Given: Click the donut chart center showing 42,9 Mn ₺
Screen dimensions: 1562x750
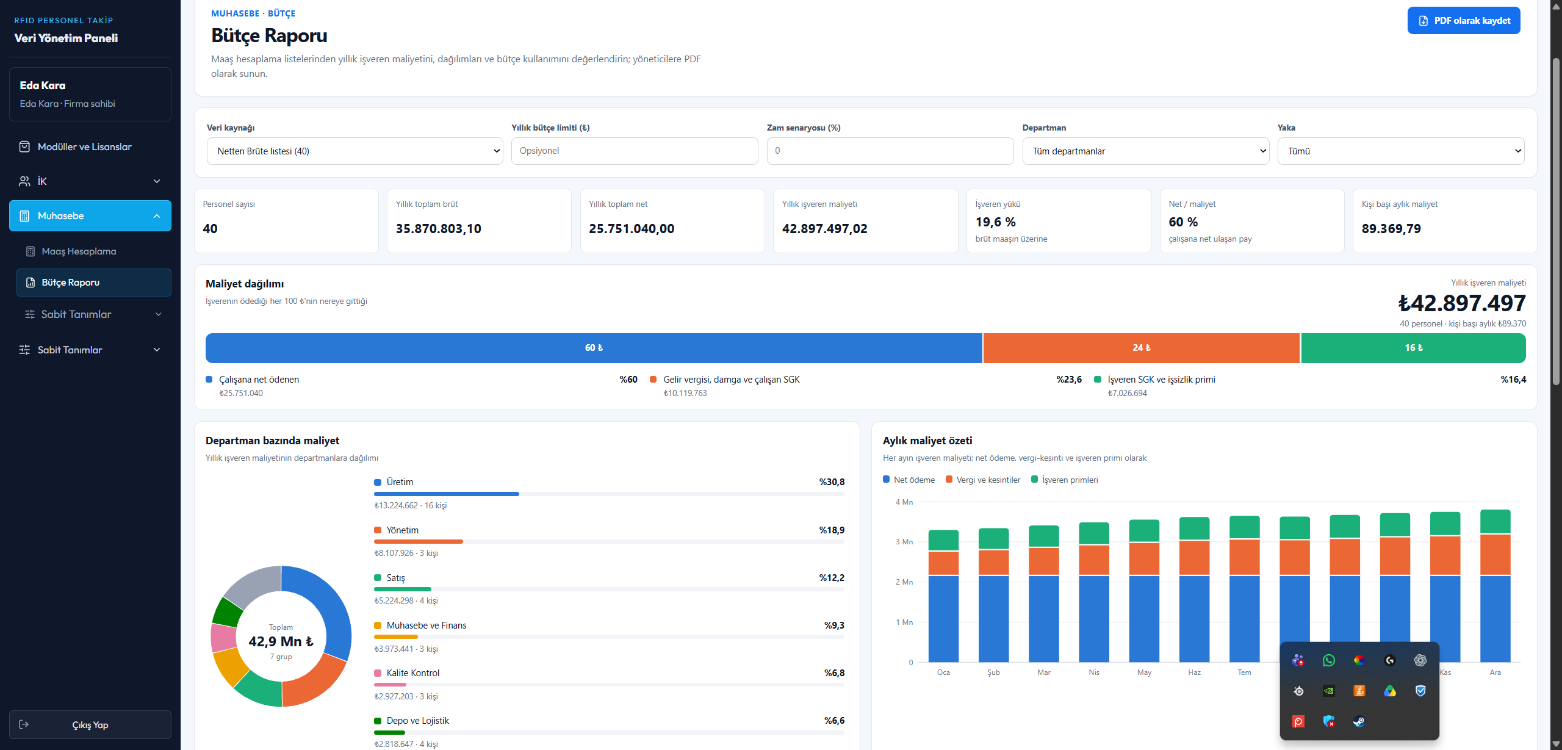Looking at the screenshot, I should coord(281,641).
